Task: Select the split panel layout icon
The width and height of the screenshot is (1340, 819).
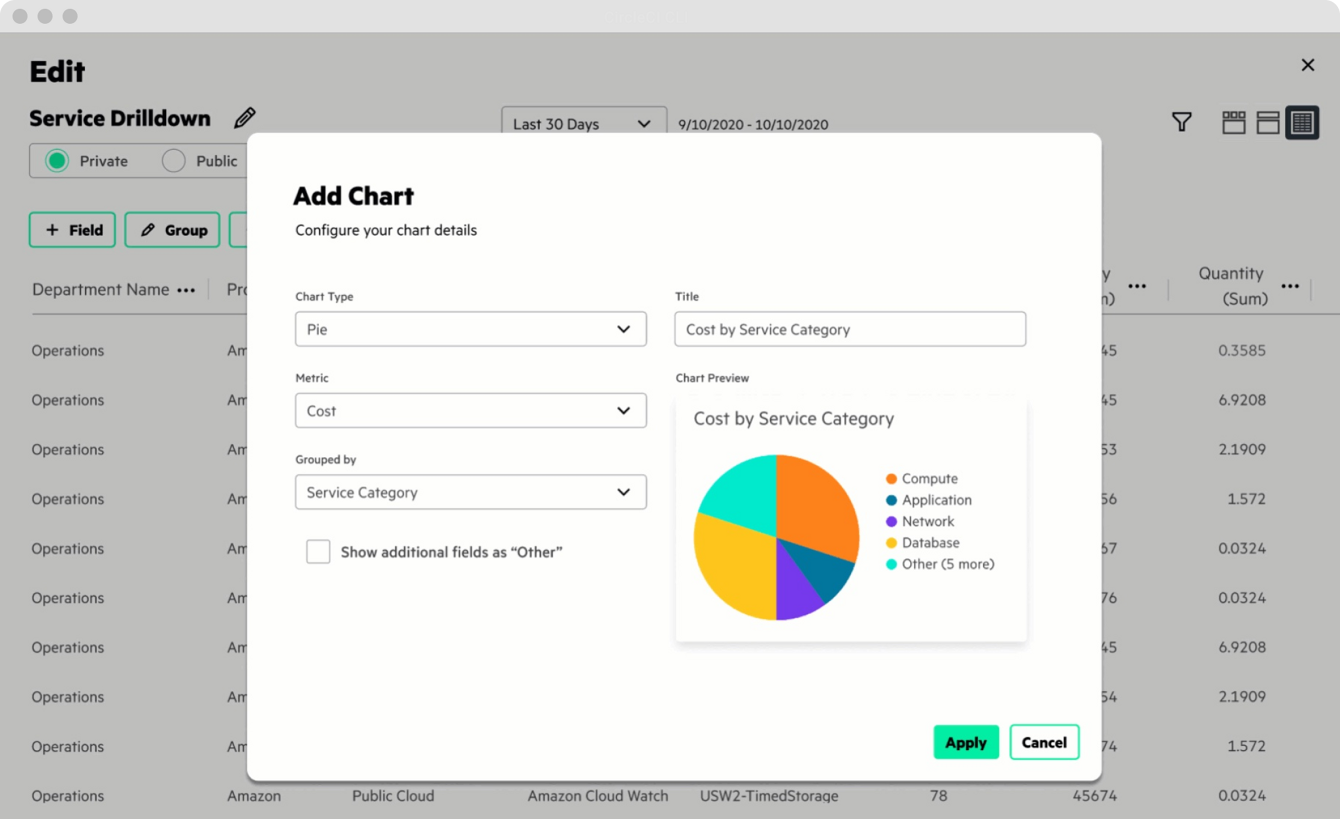Action: click(x=1268, y=122)
